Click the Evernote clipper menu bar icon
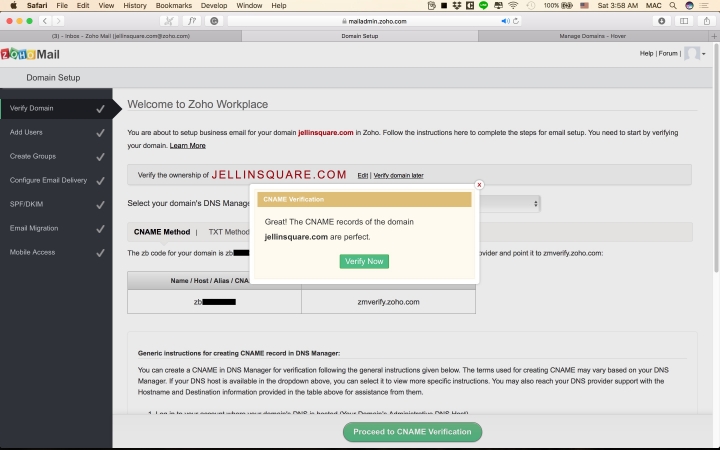Screen dimensions: 720x450 point(431,6)
